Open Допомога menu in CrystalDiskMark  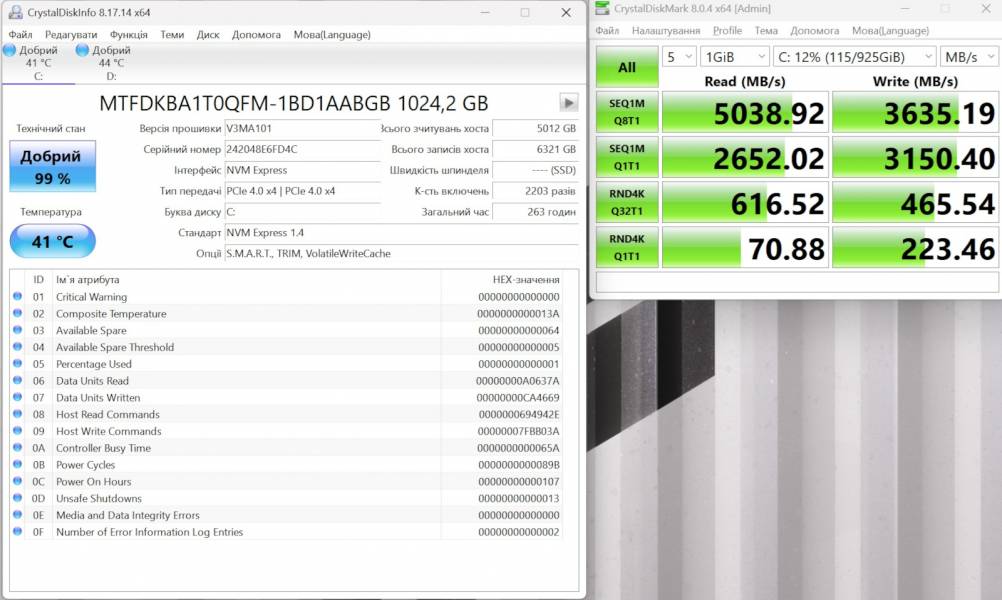point(815,30)
